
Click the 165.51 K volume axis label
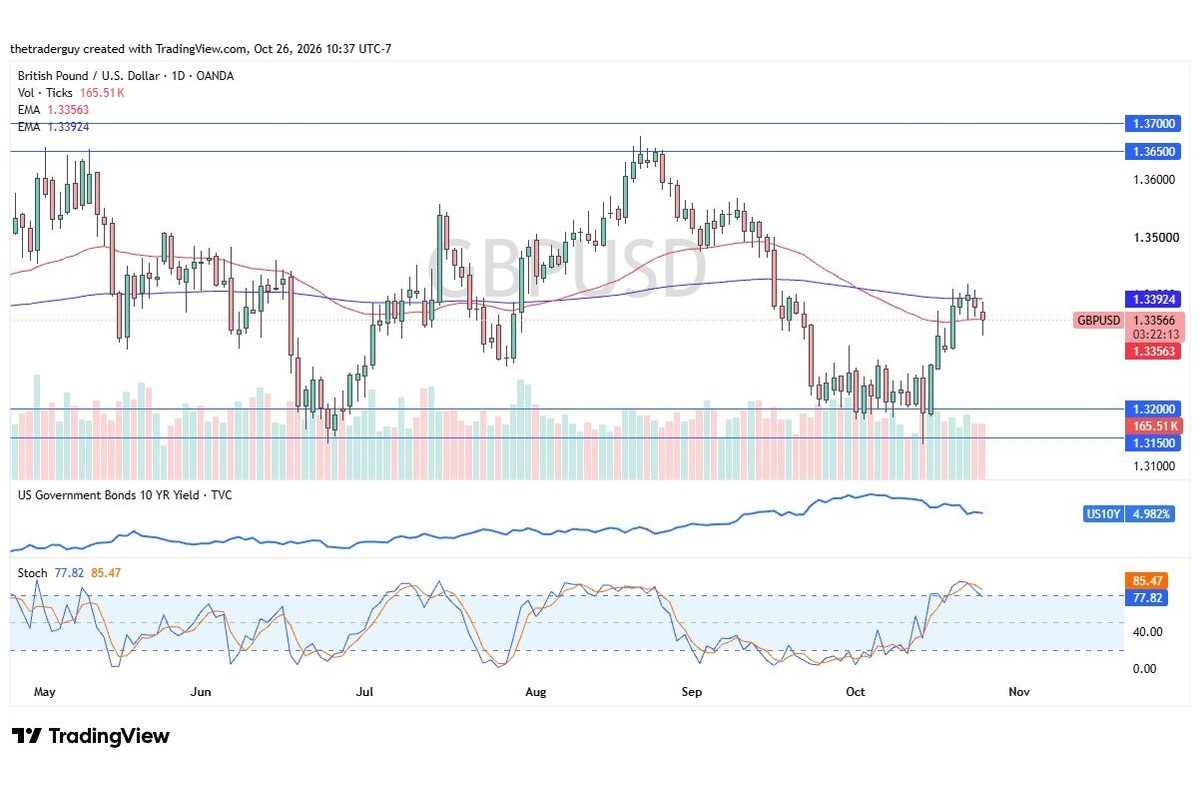(x=1155, y=425)
